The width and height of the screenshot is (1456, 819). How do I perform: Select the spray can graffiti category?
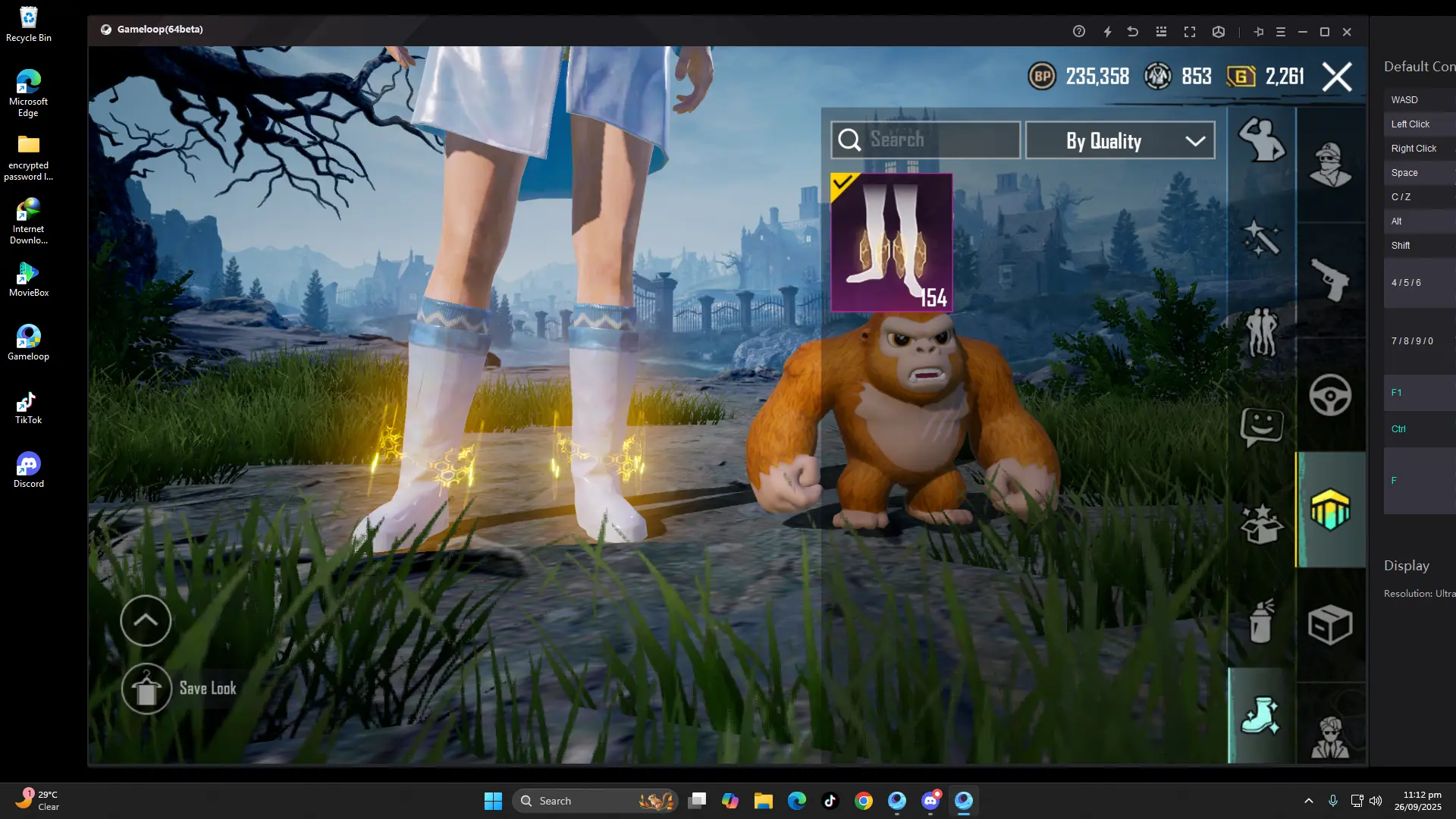(1261, 622)
